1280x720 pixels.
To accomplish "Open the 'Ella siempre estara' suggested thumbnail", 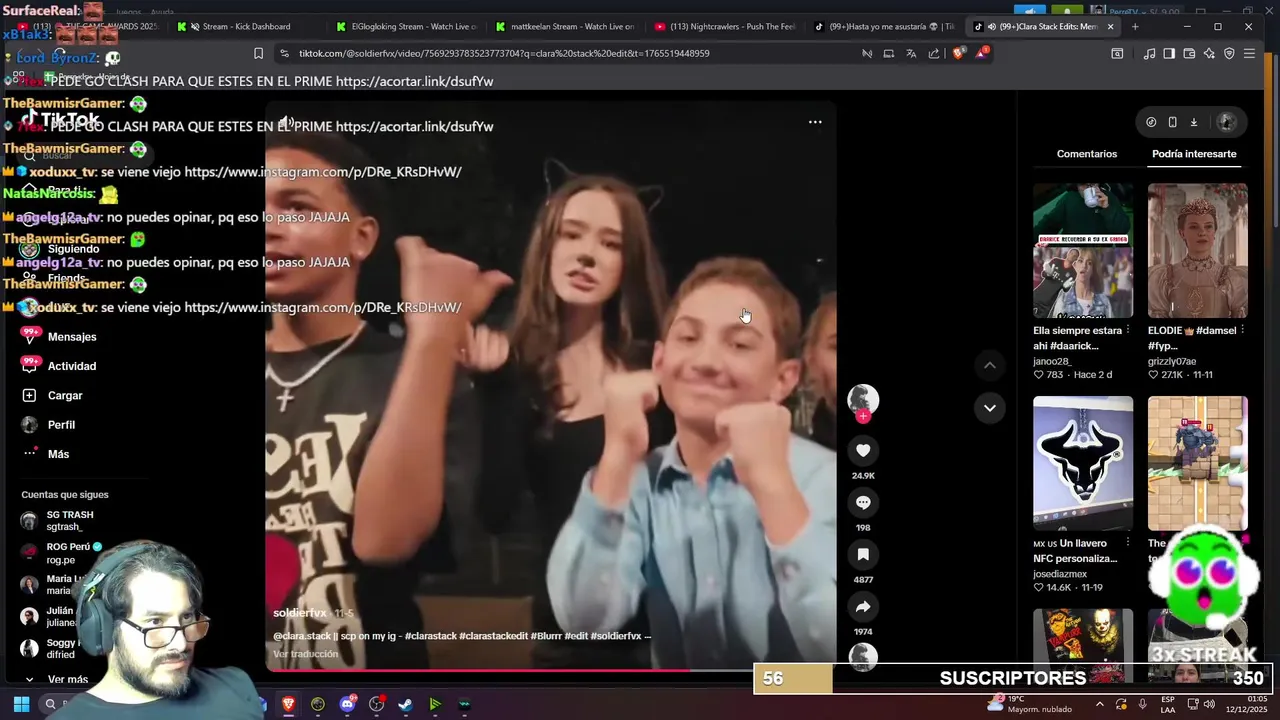I will (1083, 250).
